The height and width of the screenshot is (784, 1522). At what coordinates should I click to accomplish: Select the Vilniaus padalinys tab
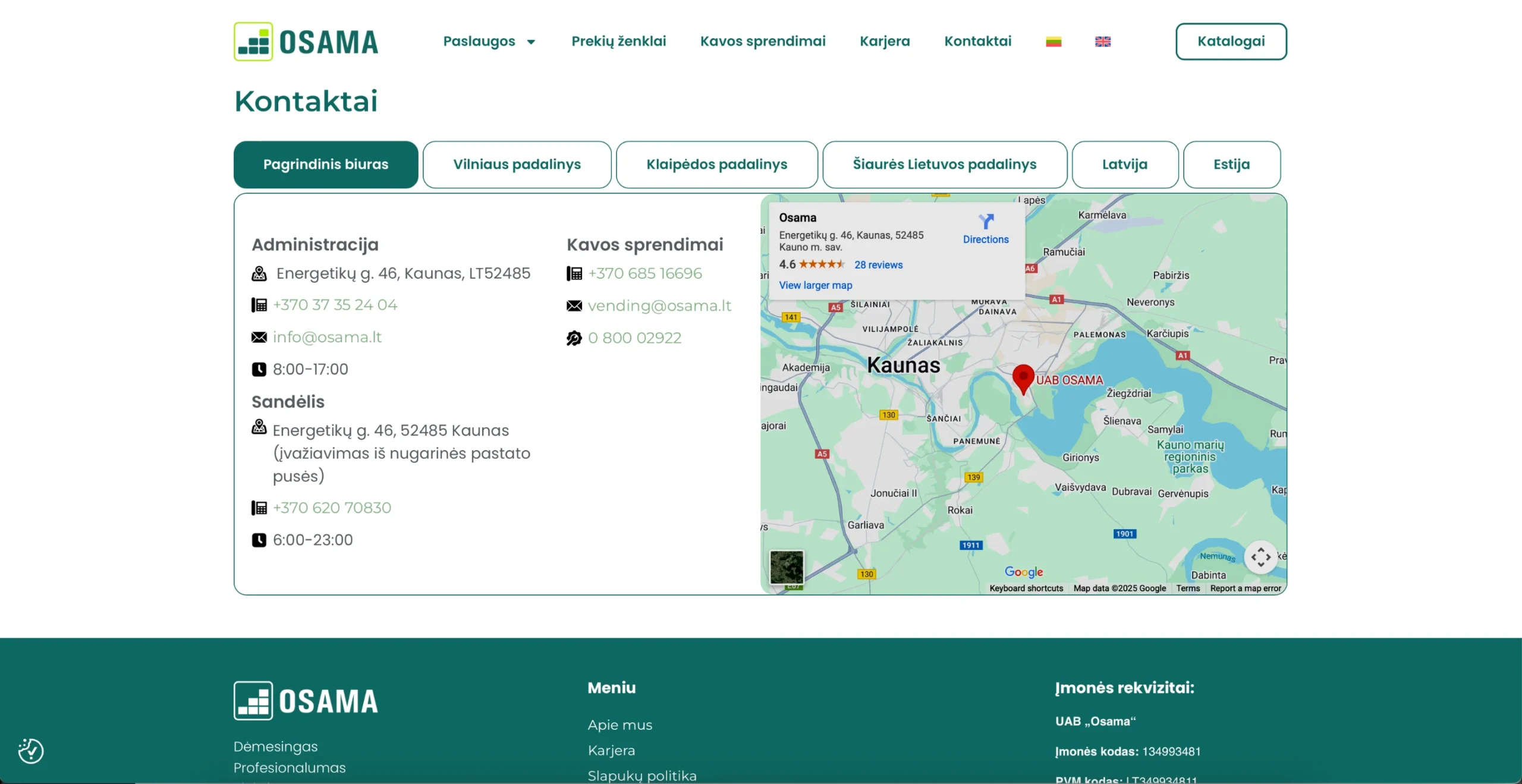click(517, 165)
